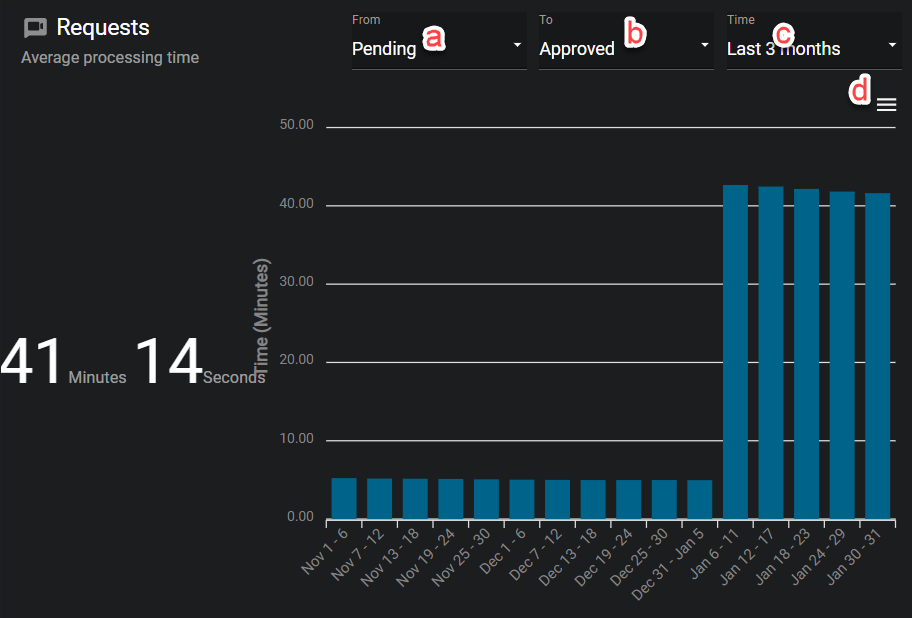Select the Dec 25 - 30 bar
The width and height of the screenshot is (912, 618).
664,499
